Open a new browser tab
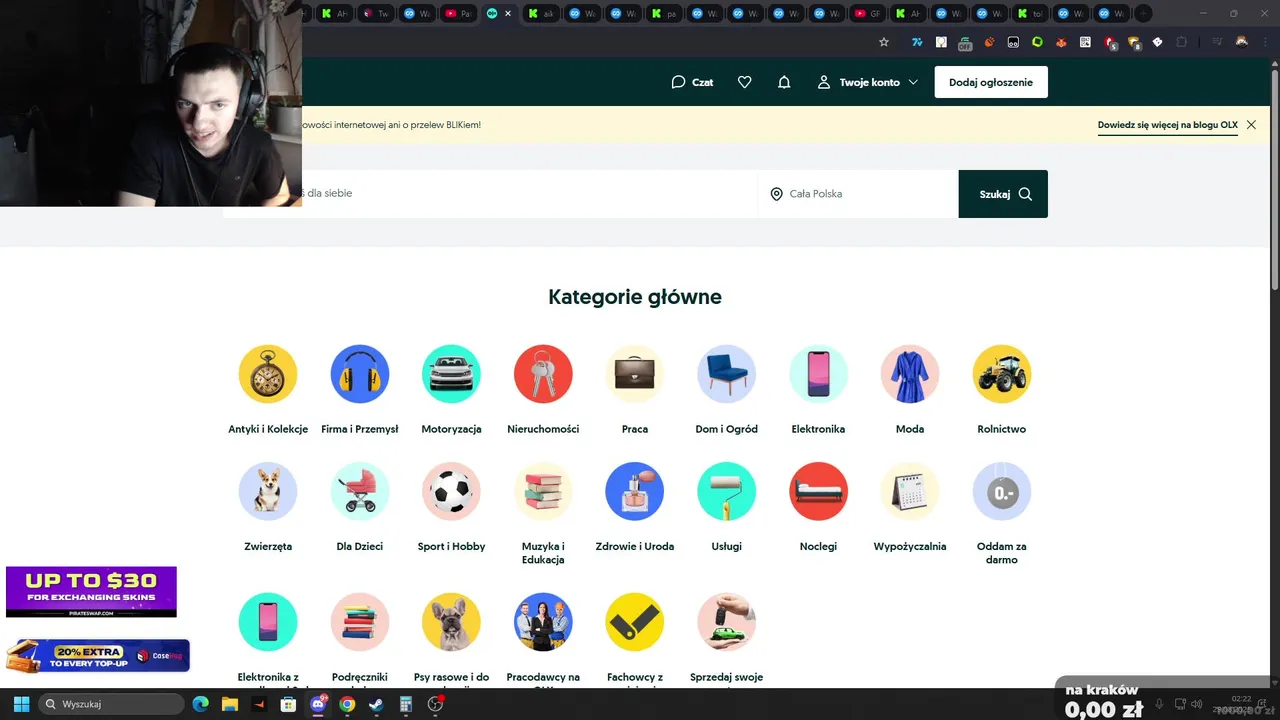Screen dimensions: 1280x720 pos(1143,14)
